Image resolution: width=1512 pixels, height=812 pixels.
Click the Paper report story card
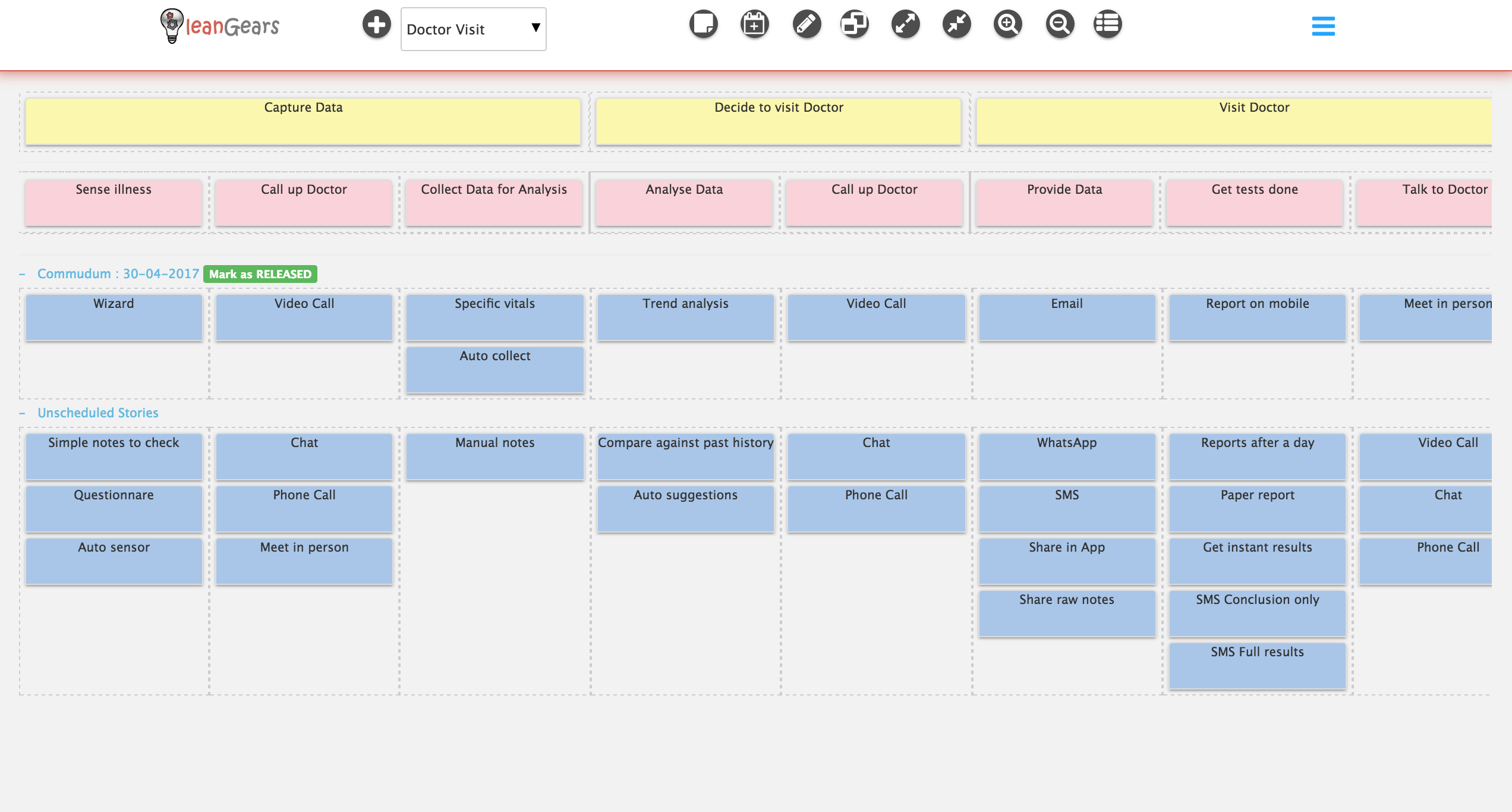click(x=1258, y=509)
